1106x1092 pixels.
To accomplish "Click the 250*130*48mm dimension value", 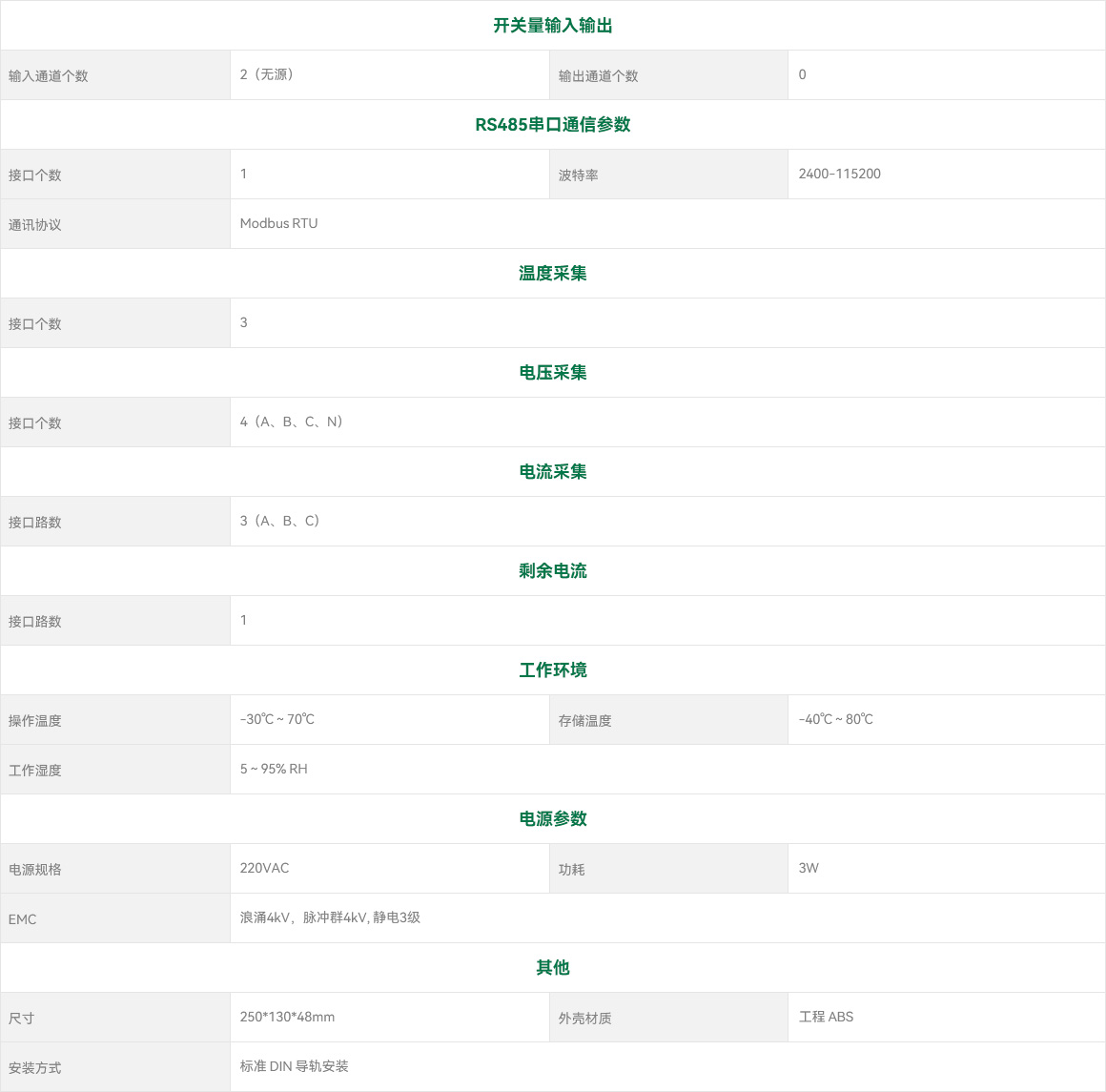I will tap(288, 1017).
